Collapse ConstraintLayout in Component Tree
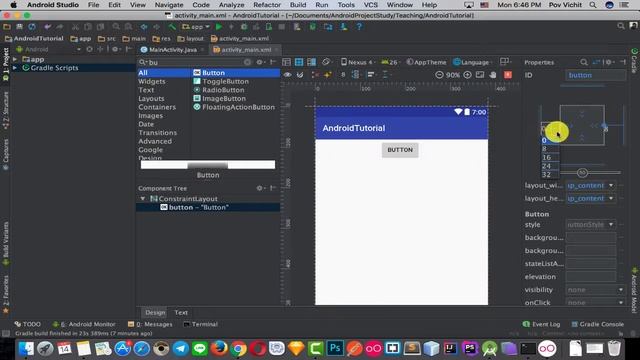This screenshot has width=640, height=360. (x=143, y=199)
